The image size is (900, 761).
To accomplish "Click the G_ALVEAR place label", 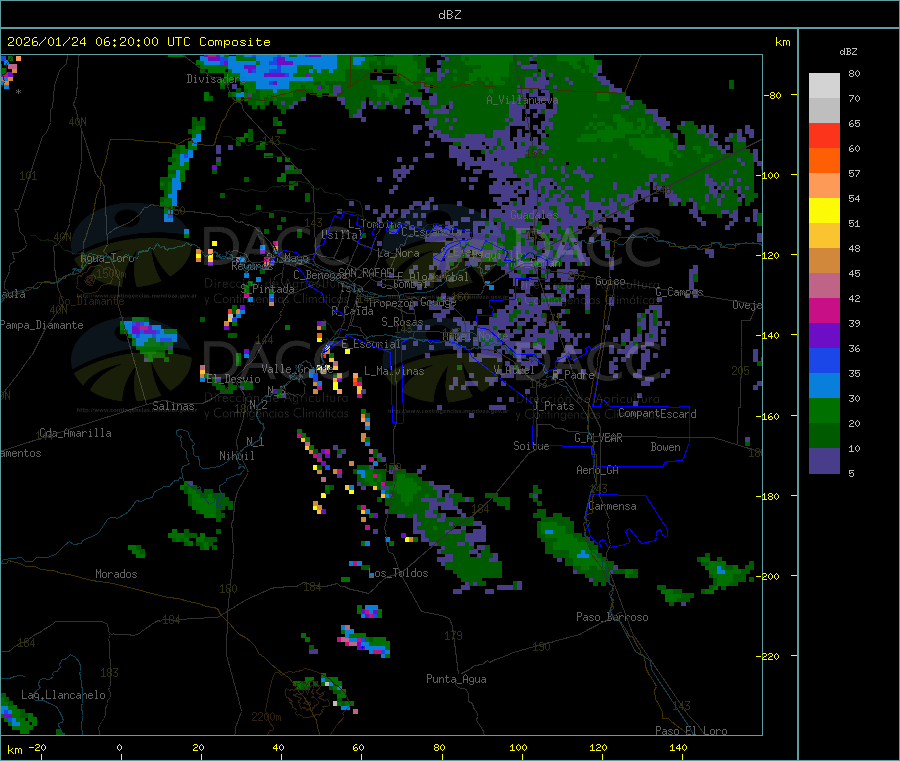I will click(598, 438).
